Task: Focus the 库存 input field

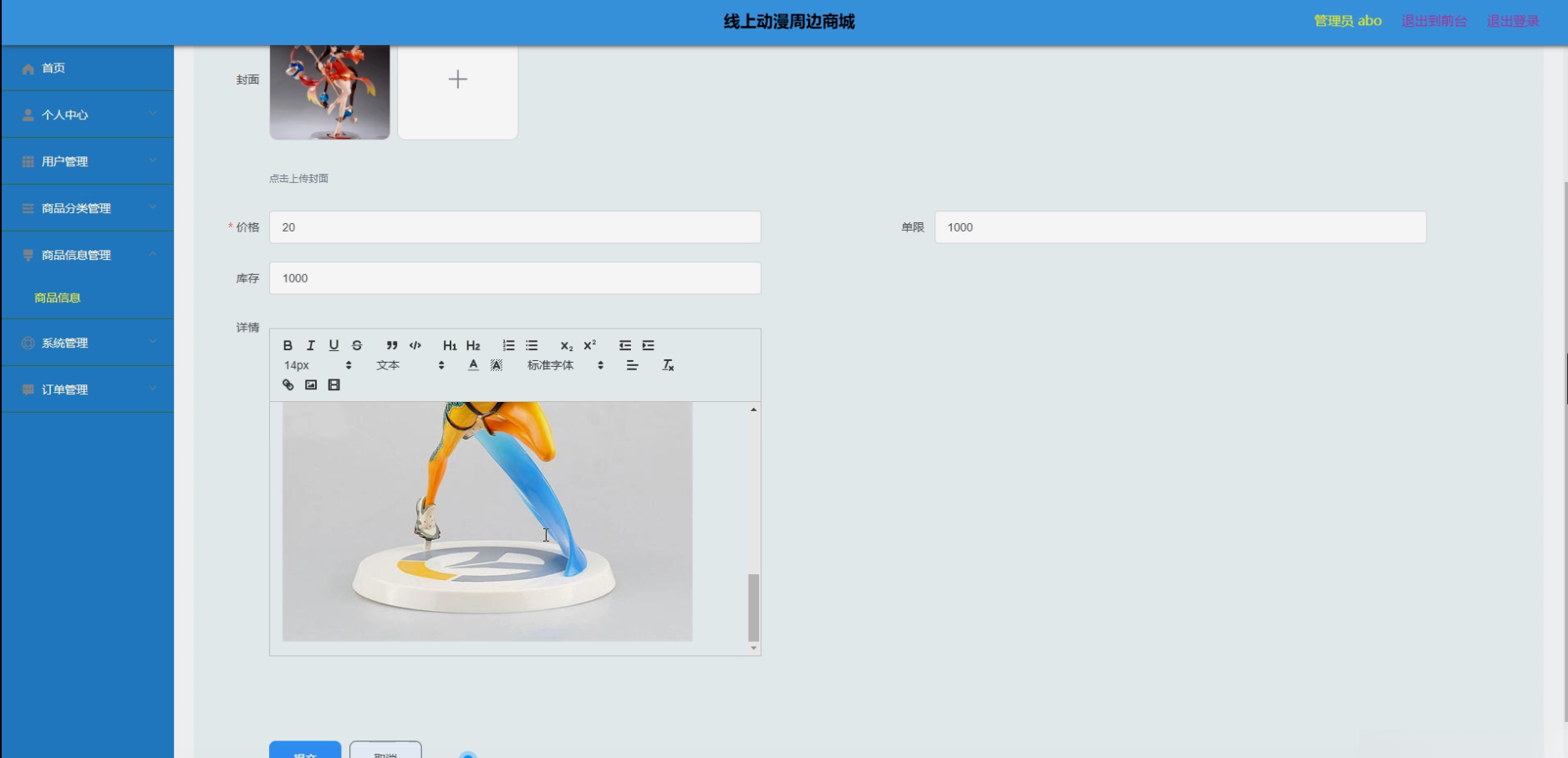Action: [515, 278]
